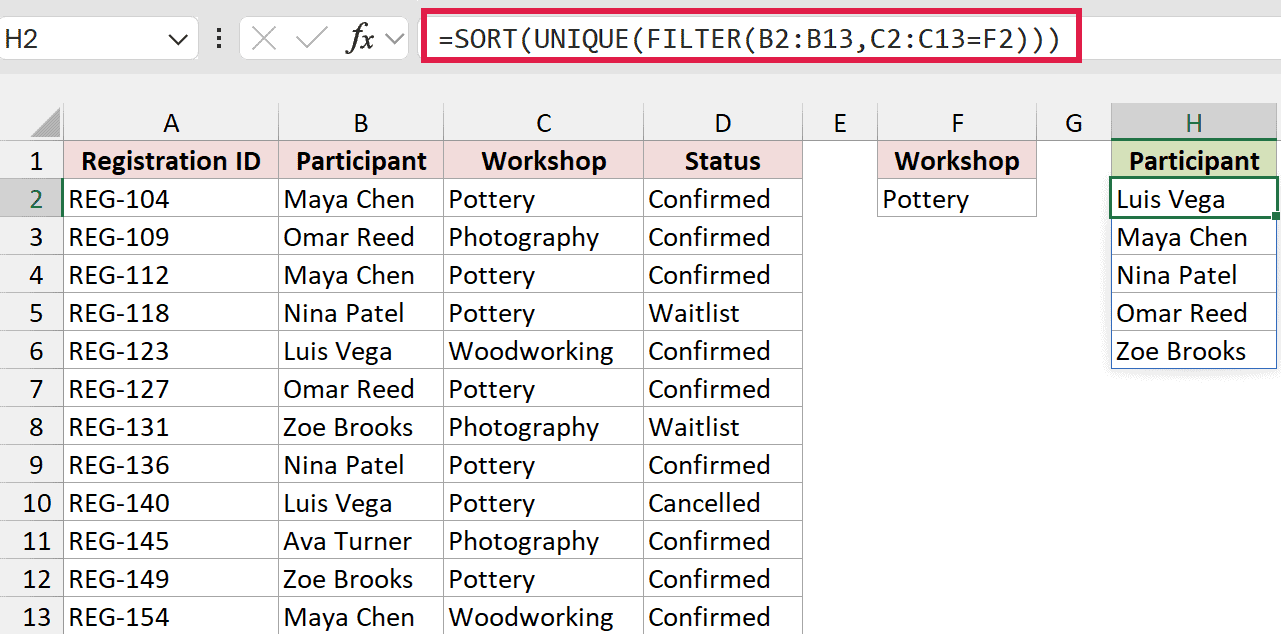Click cell REG-109
The height and width of the screenshot is (634, 1281).
point(171,237)
